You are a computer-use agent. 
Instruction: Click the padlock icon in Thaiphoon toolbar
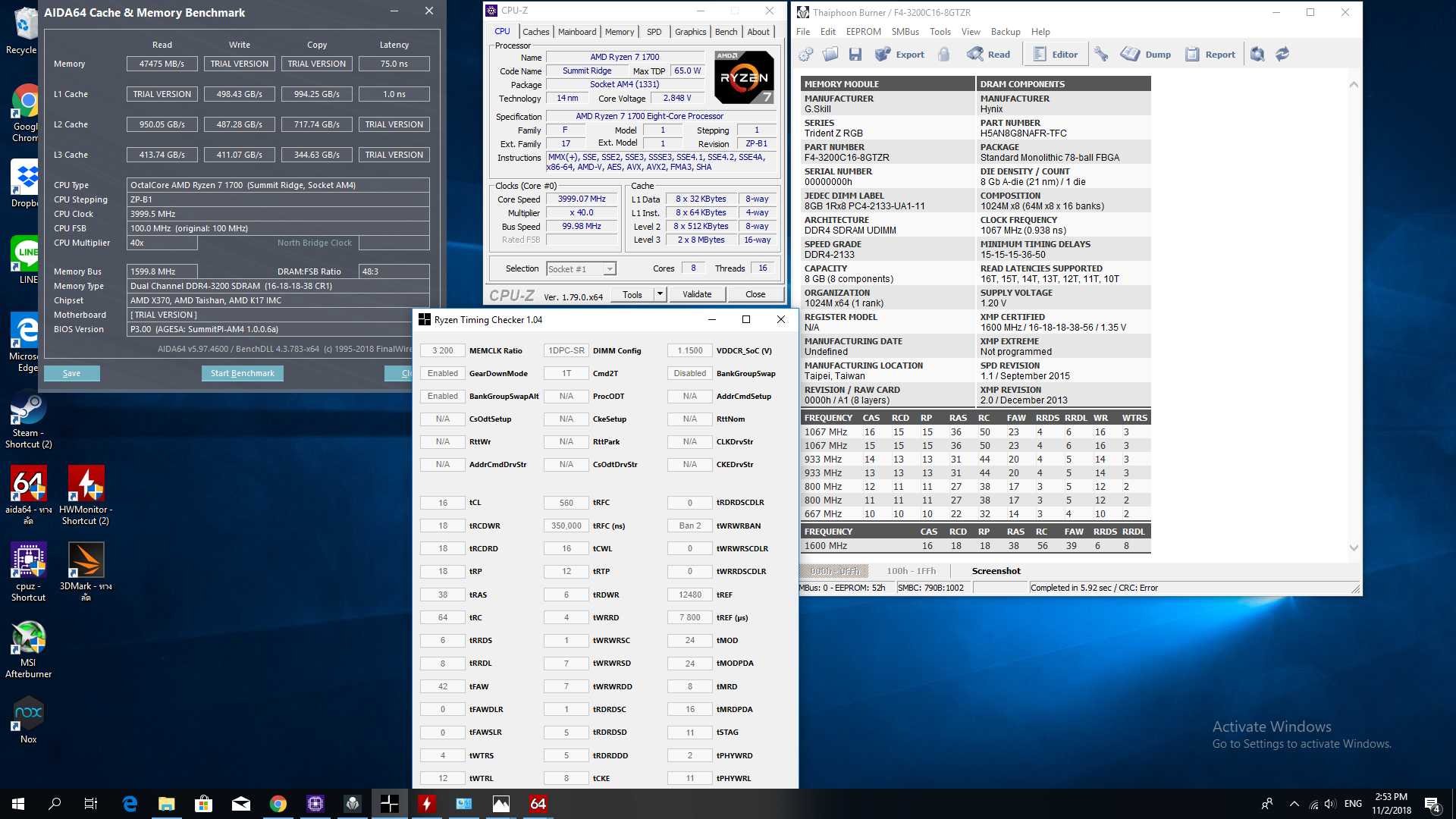944,55
